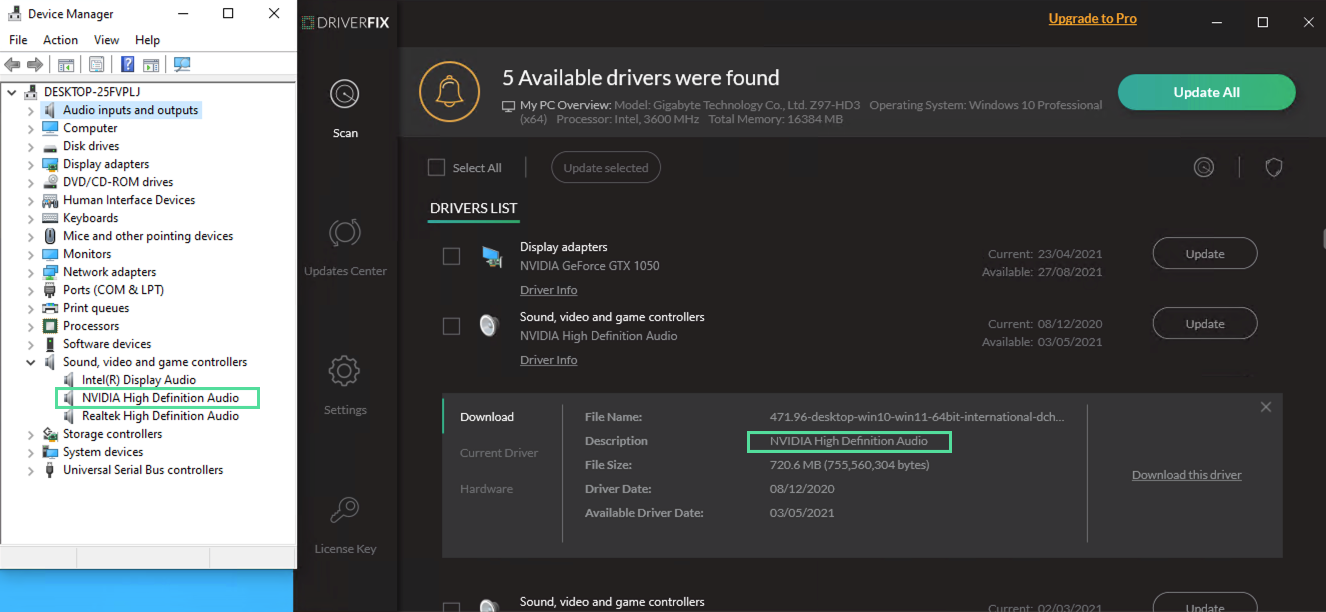
Task: Open Driver Info for Display adapters
Action: coord(548,290)
